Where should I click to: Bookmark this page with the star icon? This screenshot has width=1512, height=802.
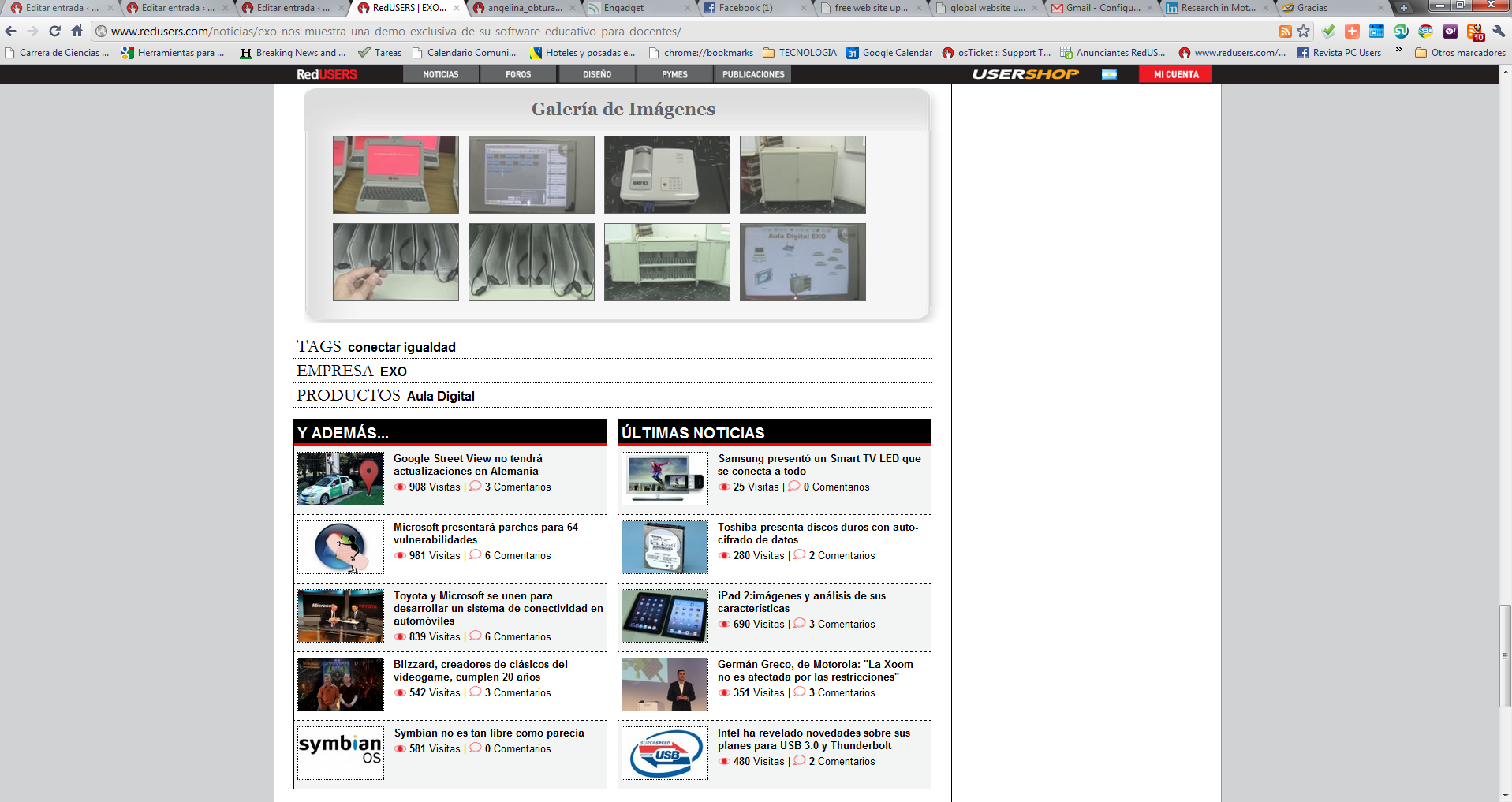(1304, 32)
